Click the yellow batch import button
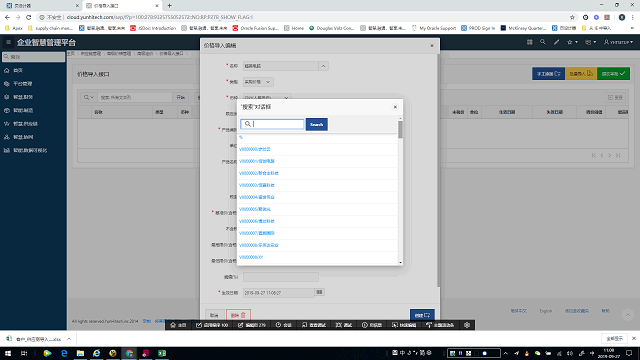This screenshot has width=640, height=360. pyautogui.click(x=581, y=74)
